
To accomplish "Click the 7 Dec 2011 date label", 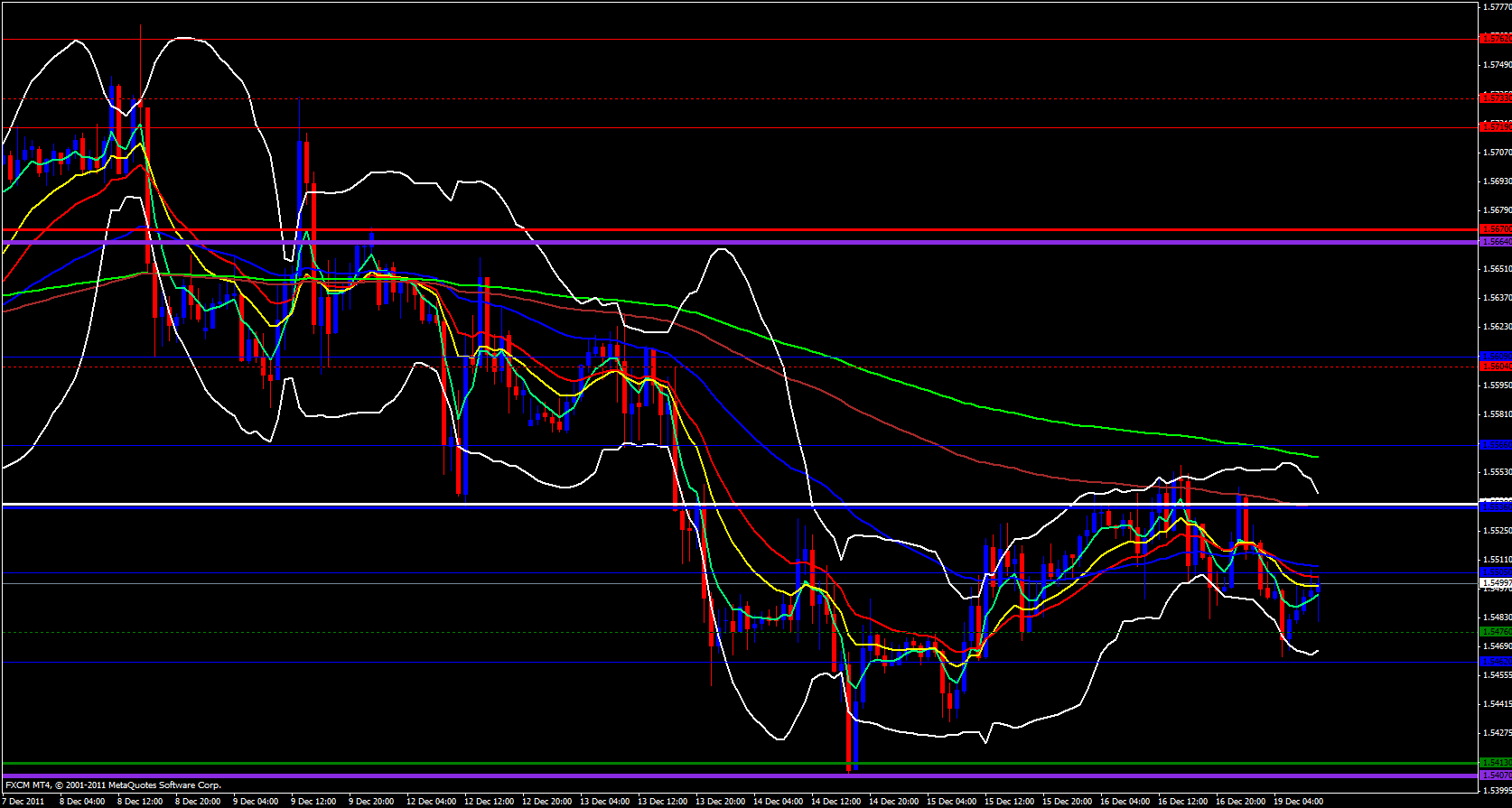I will [x=23, y=801].
